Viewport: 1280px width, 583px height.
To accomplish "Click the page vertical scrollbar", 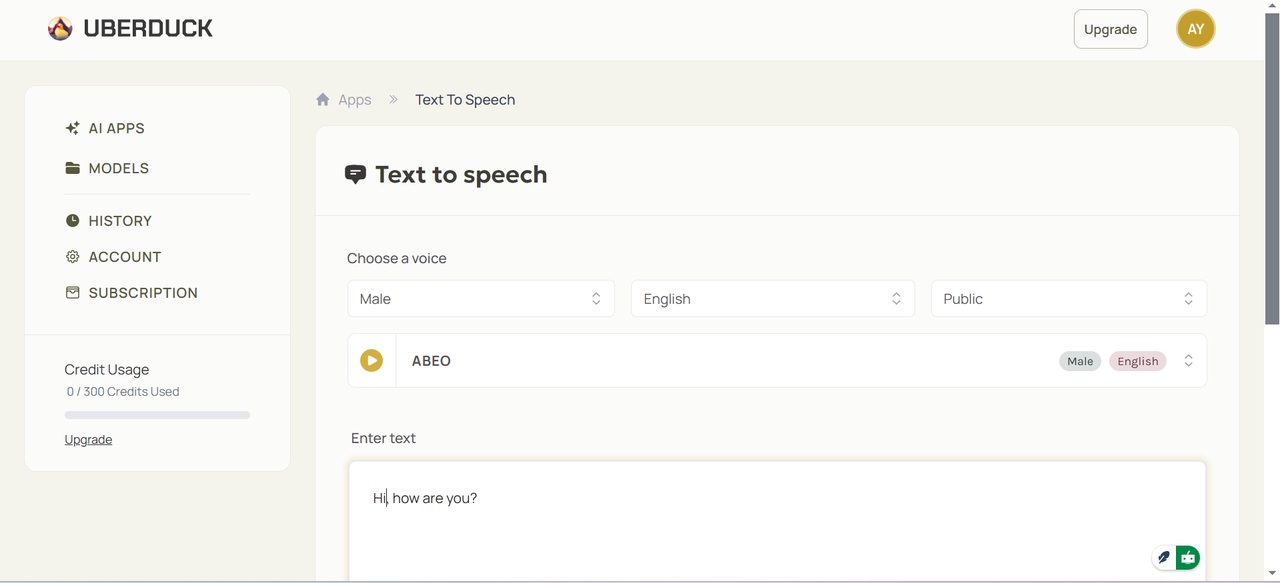I will (1272, 168).
